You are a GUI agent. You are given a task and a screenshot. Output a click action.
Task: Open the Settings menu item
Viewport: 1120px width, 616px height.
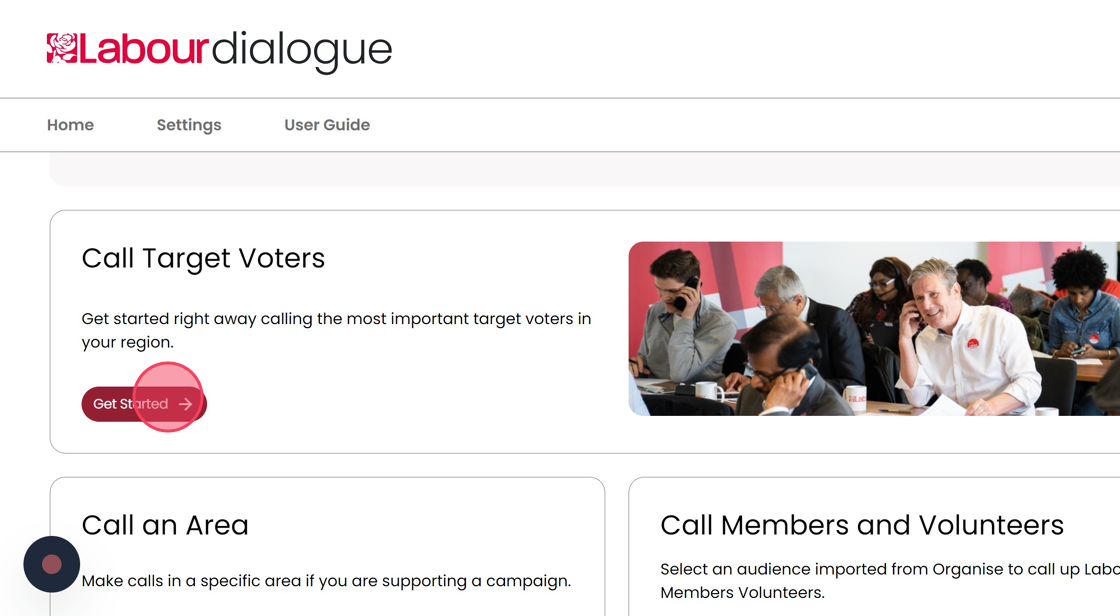(x=189, y=125)
